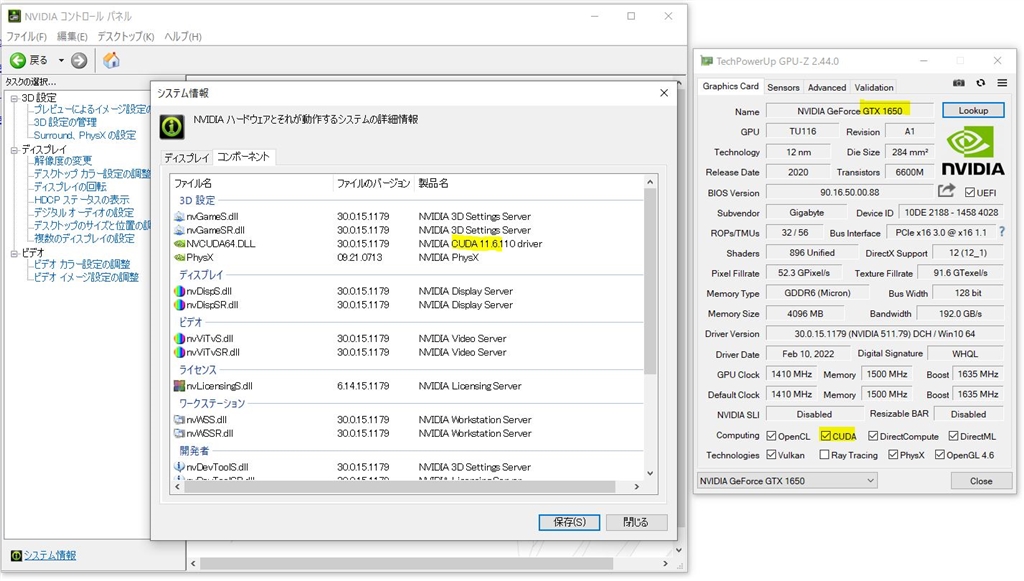This screenshot has height=581, width=1024.
Task: Click the file list horizontal scrollbar thumb
Action: [400, 487]
